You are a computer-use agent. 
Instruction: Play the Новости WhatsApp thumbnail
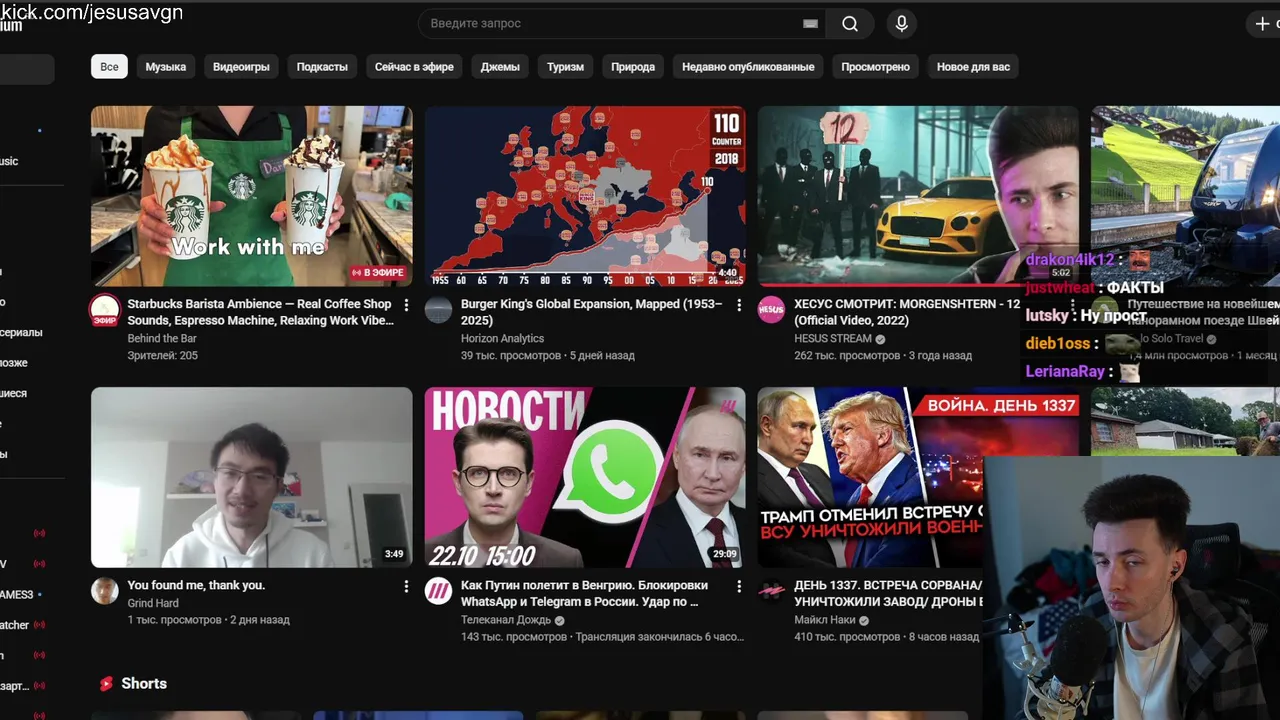click(x=585, y=477)
